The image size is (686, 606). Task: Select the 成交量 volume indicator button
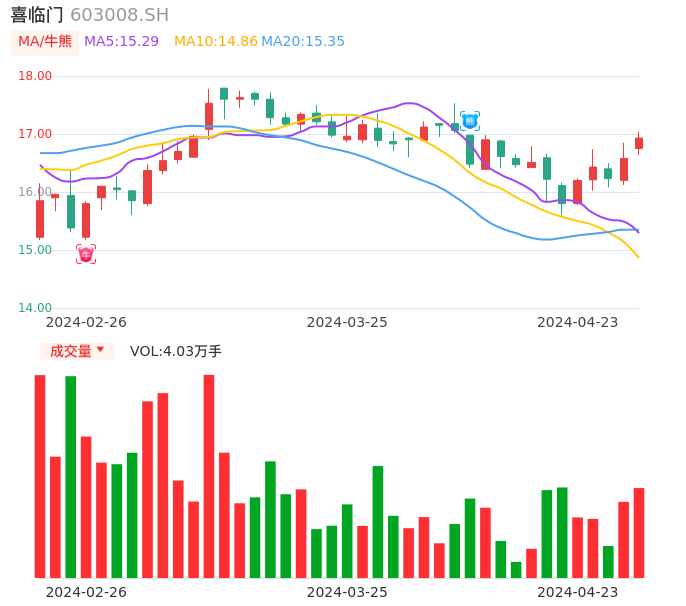[x=71, y=351]
